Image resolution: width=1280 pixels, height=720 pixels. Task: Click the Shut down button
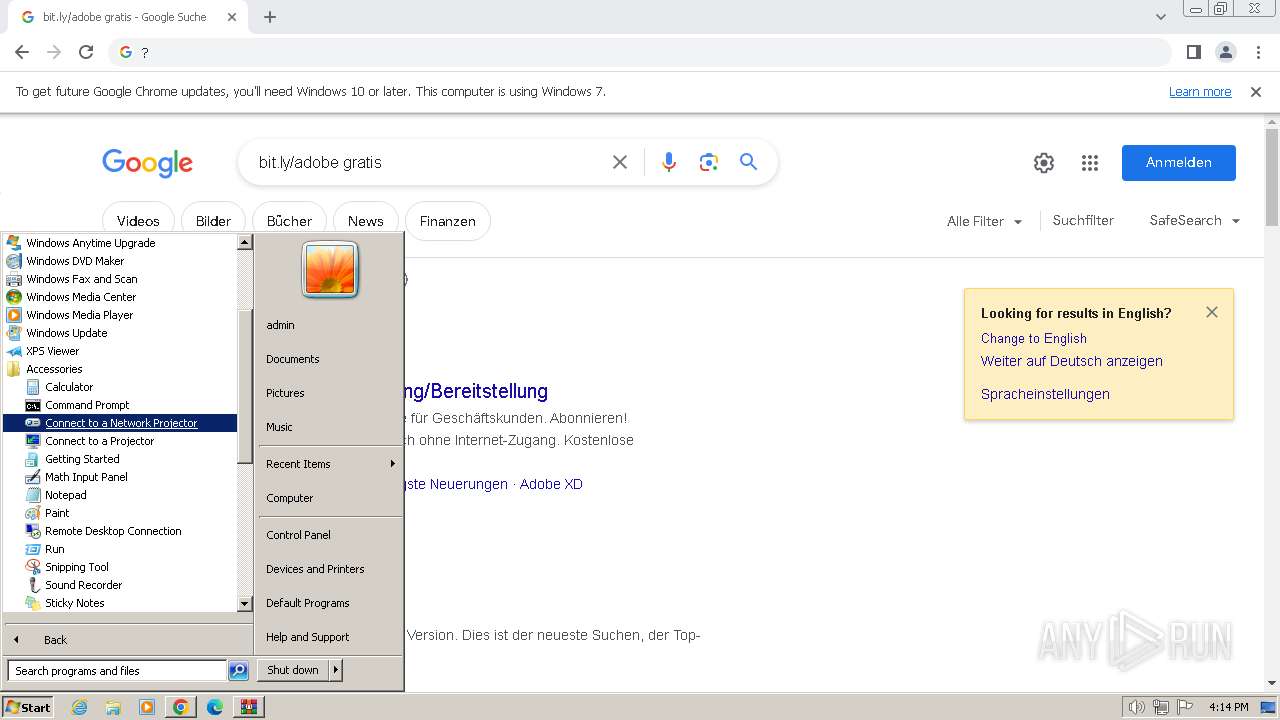293,670
